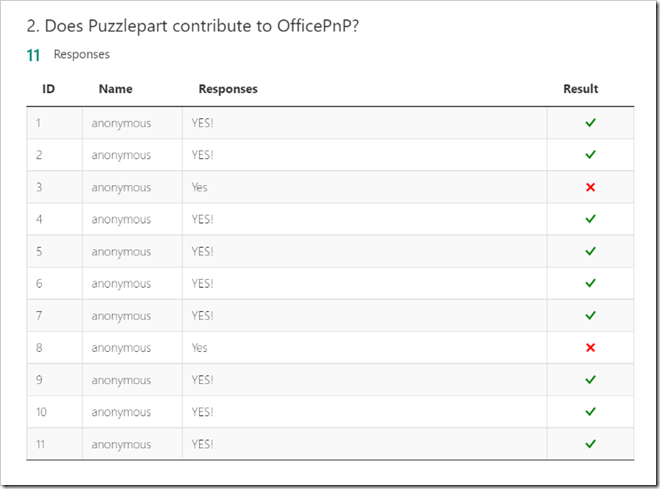This screenshot has width=660, height=489.
Task: Select the 'Yes' response in row 8
Action: pyautogui.click(x=199, y=348)
